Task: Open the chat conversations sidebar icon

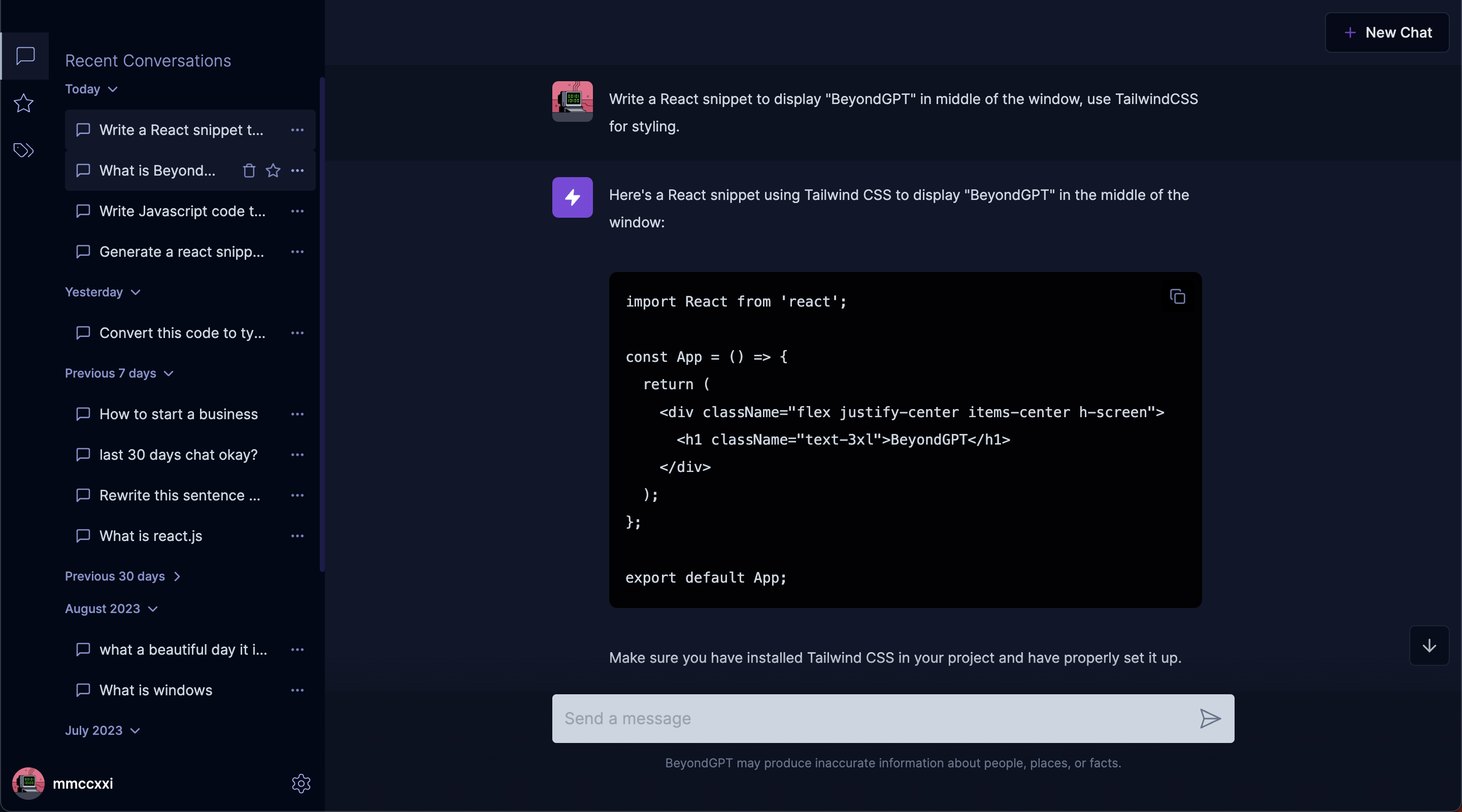Action: (x=25, y=56)
